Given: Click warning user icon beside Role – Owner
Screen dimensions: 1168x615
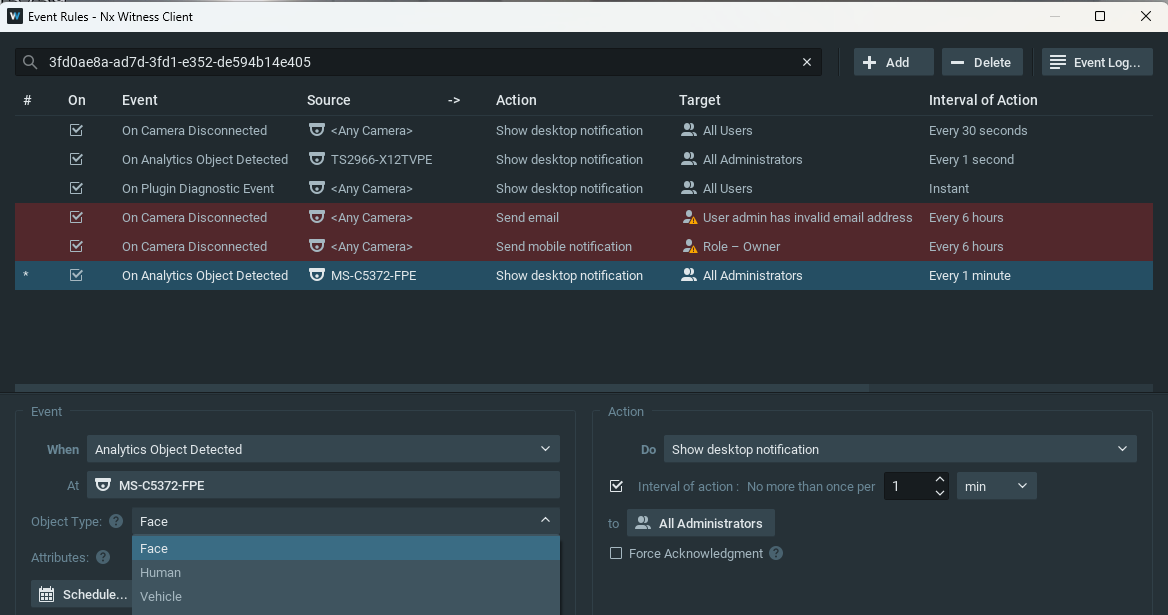Looking at the screenshot, I should coord(689,246).
